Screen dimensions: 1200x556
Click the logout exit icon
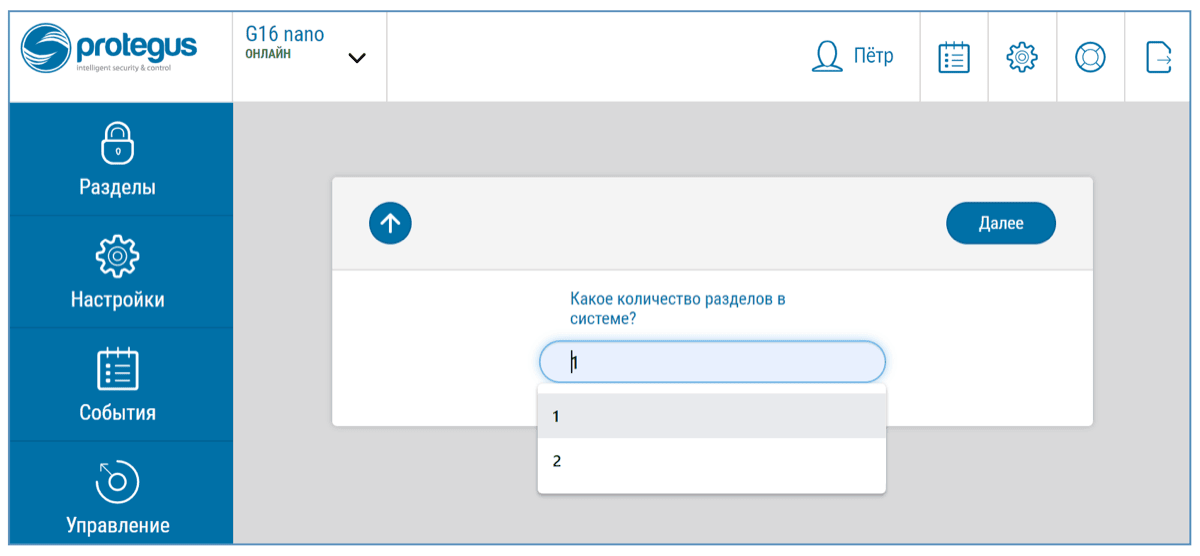click(1158, 57)
